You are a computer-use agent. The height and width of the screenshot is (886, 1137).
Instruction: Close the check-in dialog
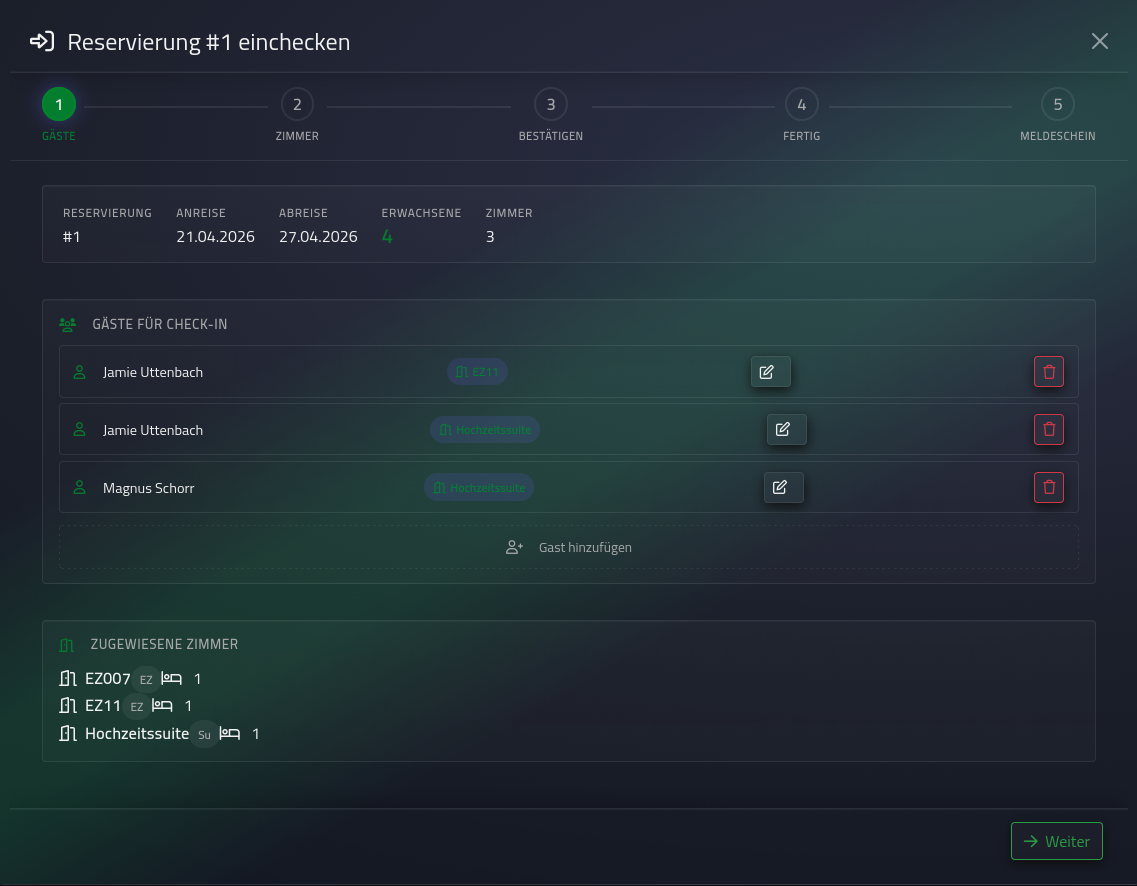coord(1099,41)
